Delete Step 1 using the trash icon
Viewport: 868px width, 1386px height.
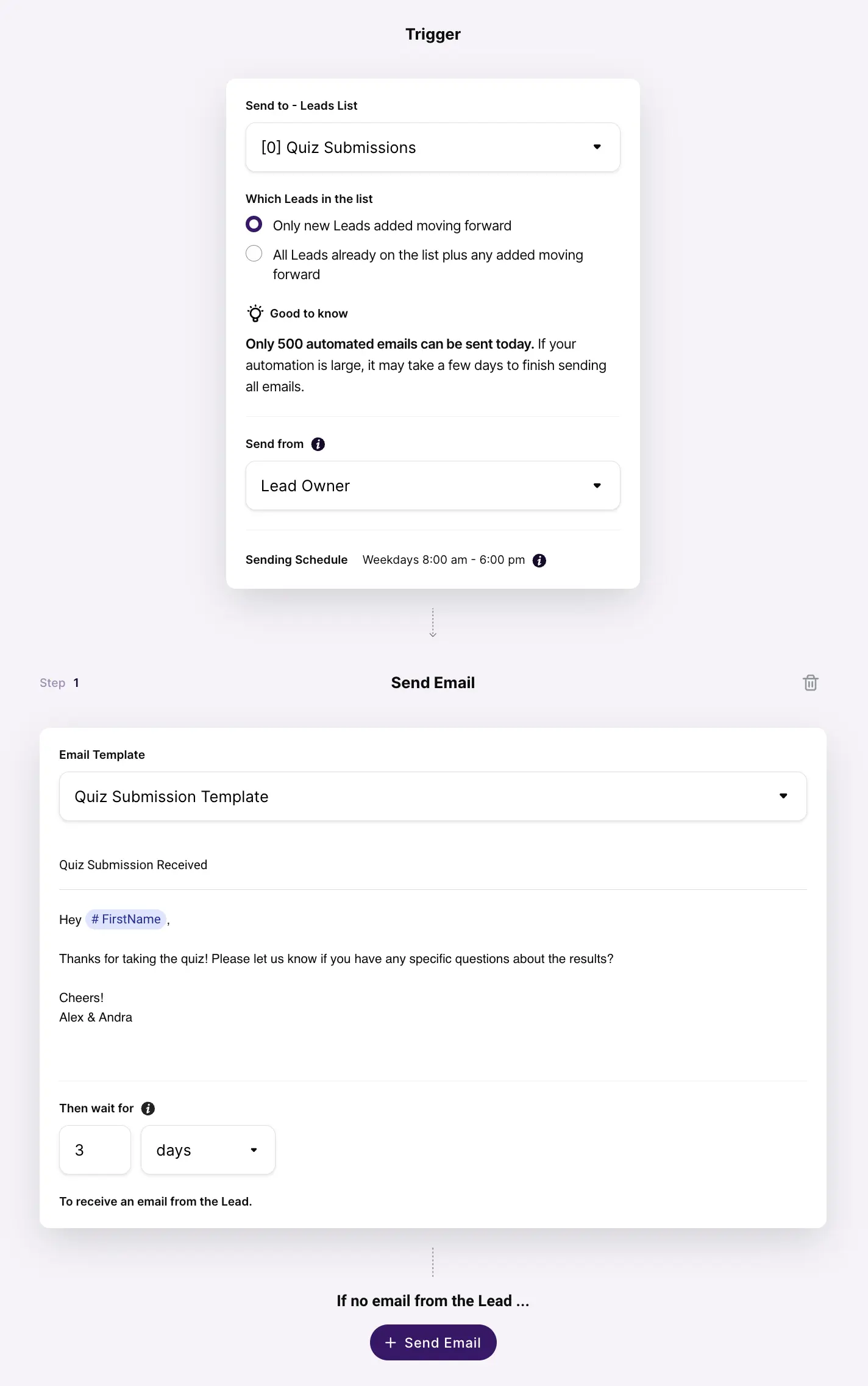tap(810, 683)
